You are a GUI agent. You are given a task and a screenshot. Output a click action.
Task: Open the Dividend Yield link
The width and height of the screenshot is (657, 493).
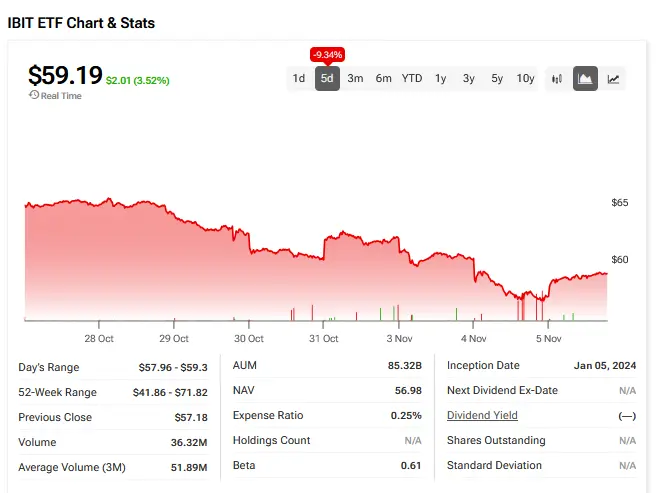[482, 415]
